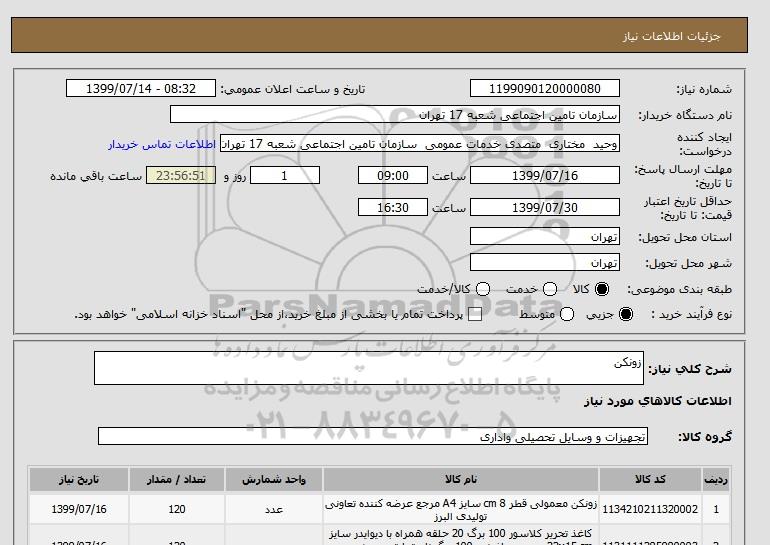The image size is (770, 545).
Task: Click the buyer organization name field
Action: (x=395, y=114)
